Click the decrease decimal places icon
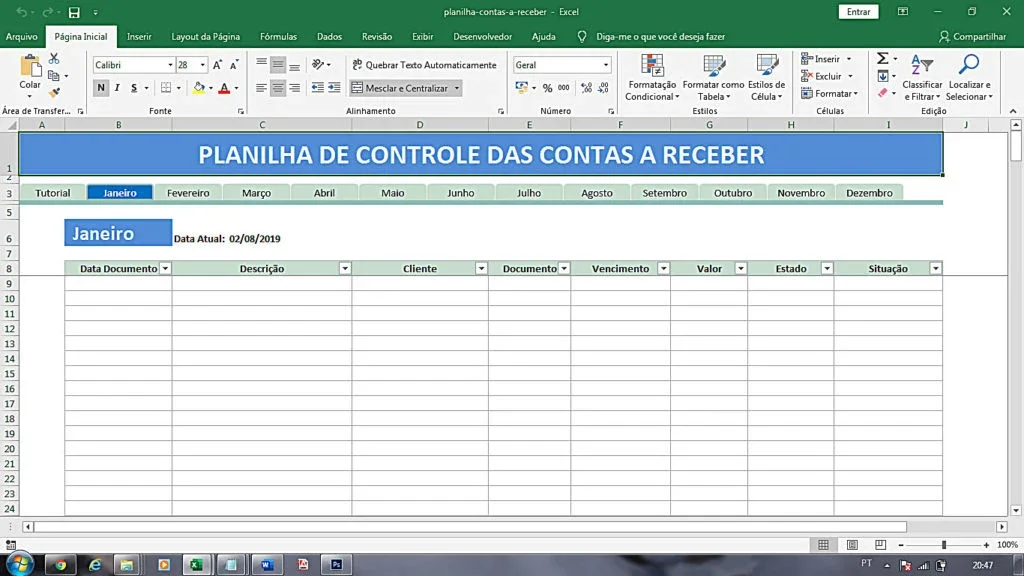 coord(603,88)
